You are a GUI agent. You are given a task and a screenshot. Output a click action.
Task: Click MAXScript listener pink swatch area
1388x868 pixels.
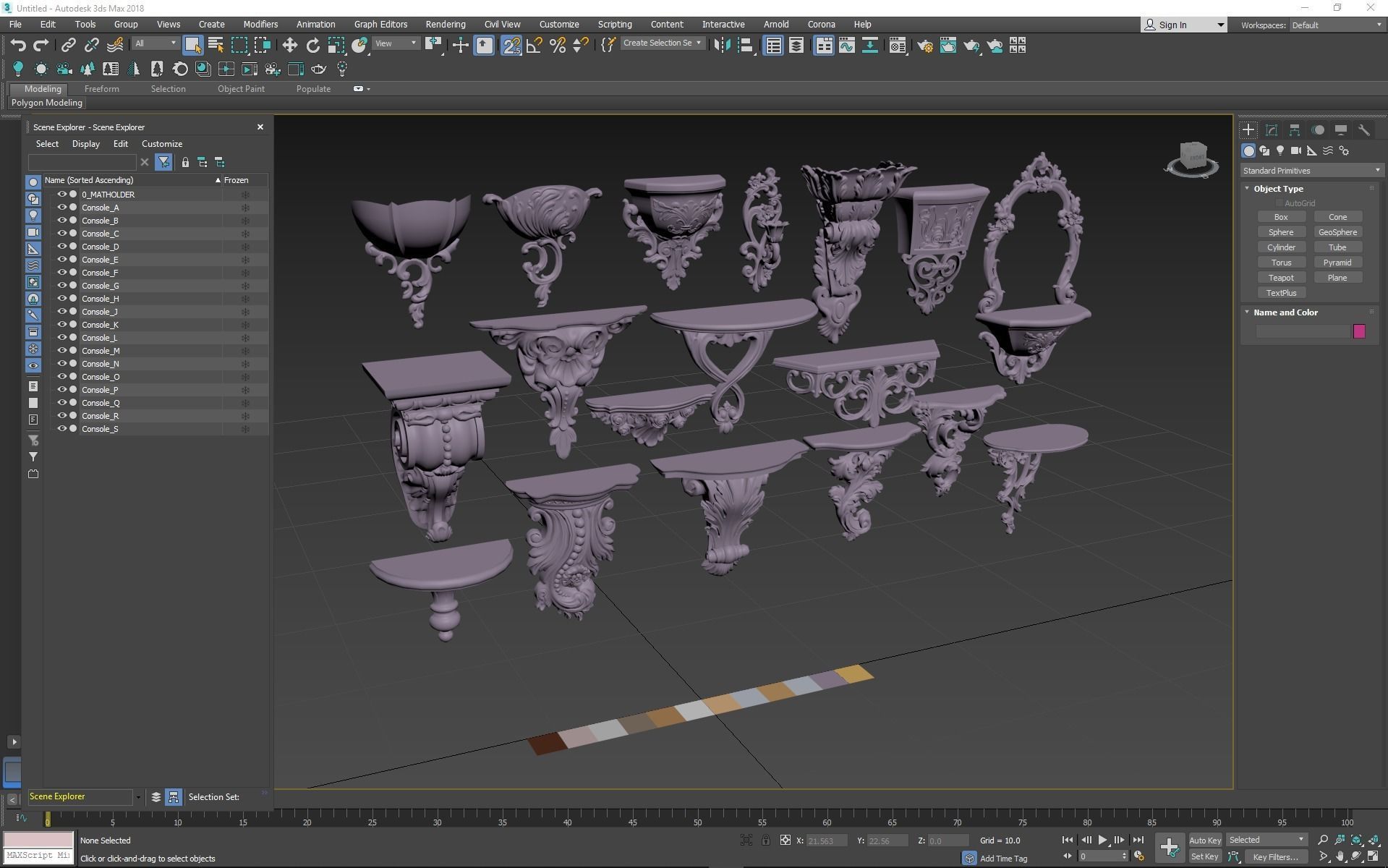tap(38, 839)
